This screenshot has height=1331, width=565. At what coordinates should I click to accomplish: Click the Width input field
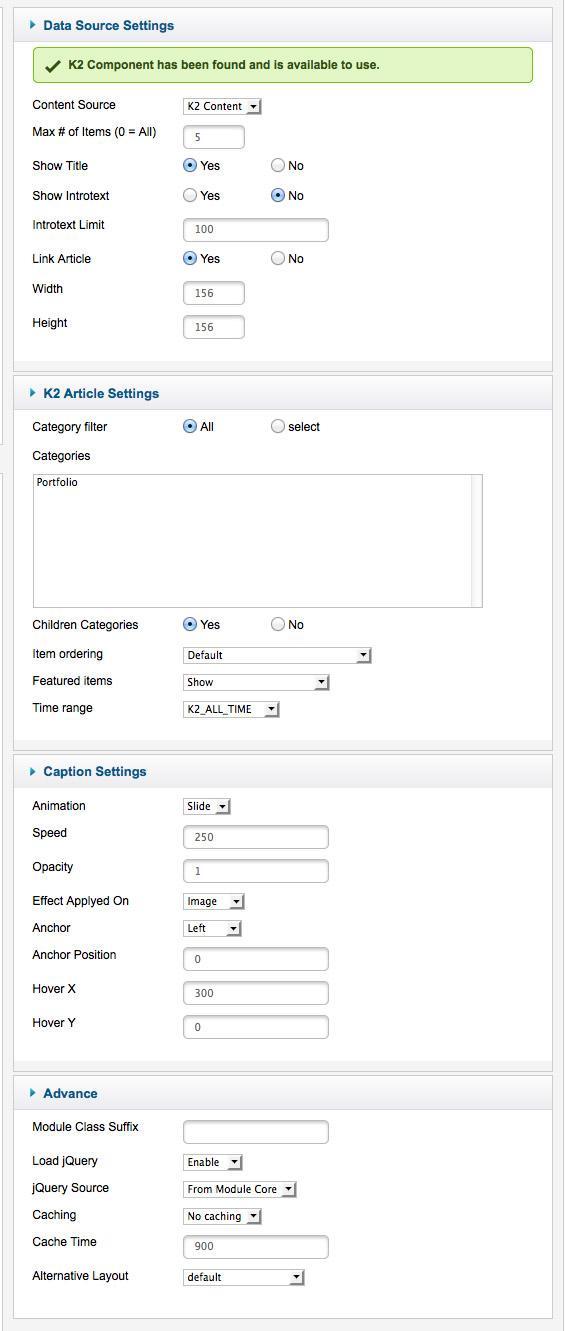(214, 293)
